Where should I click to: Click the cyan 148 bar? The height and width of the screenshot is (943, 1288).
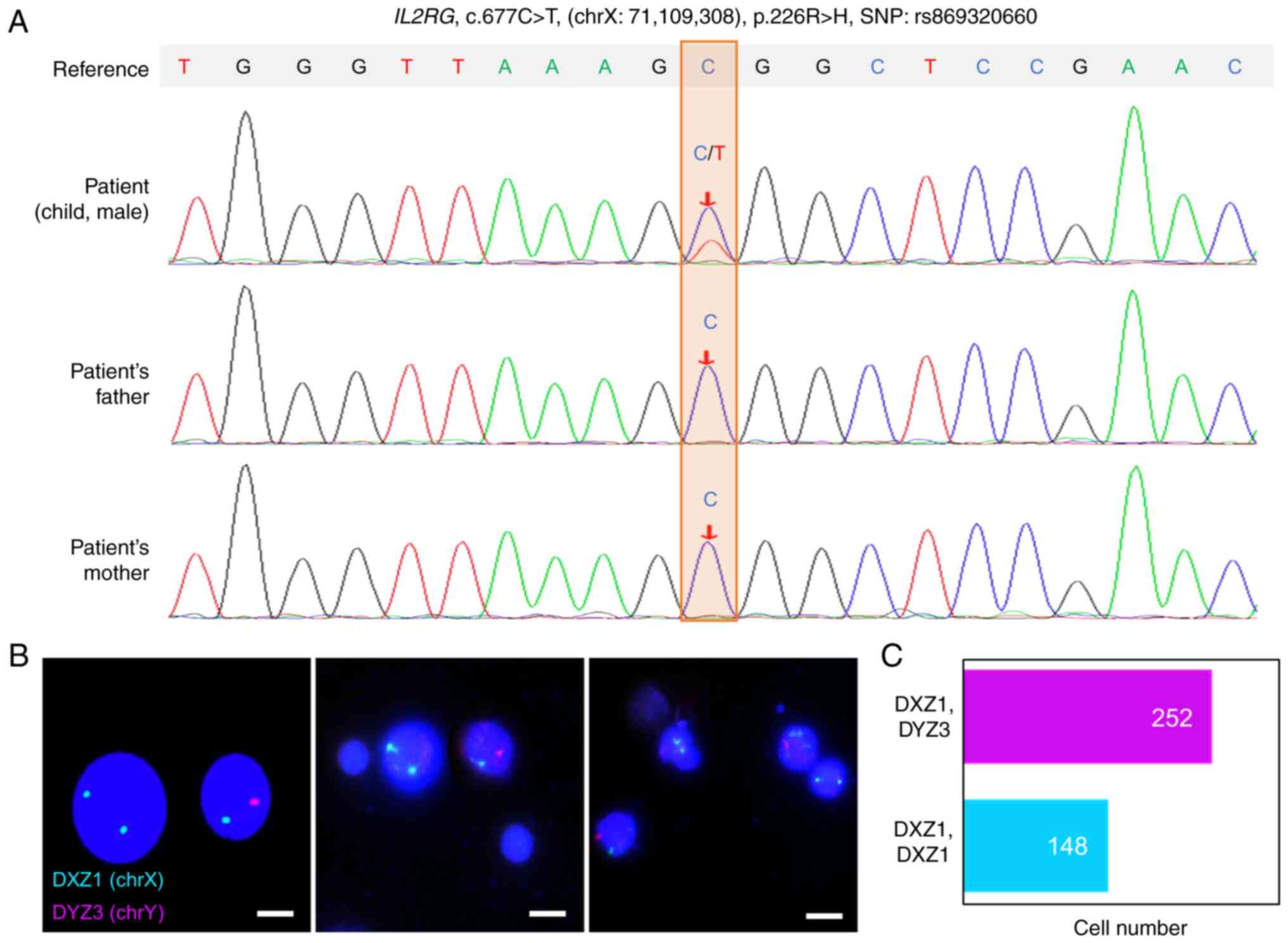coord(1035,845)
